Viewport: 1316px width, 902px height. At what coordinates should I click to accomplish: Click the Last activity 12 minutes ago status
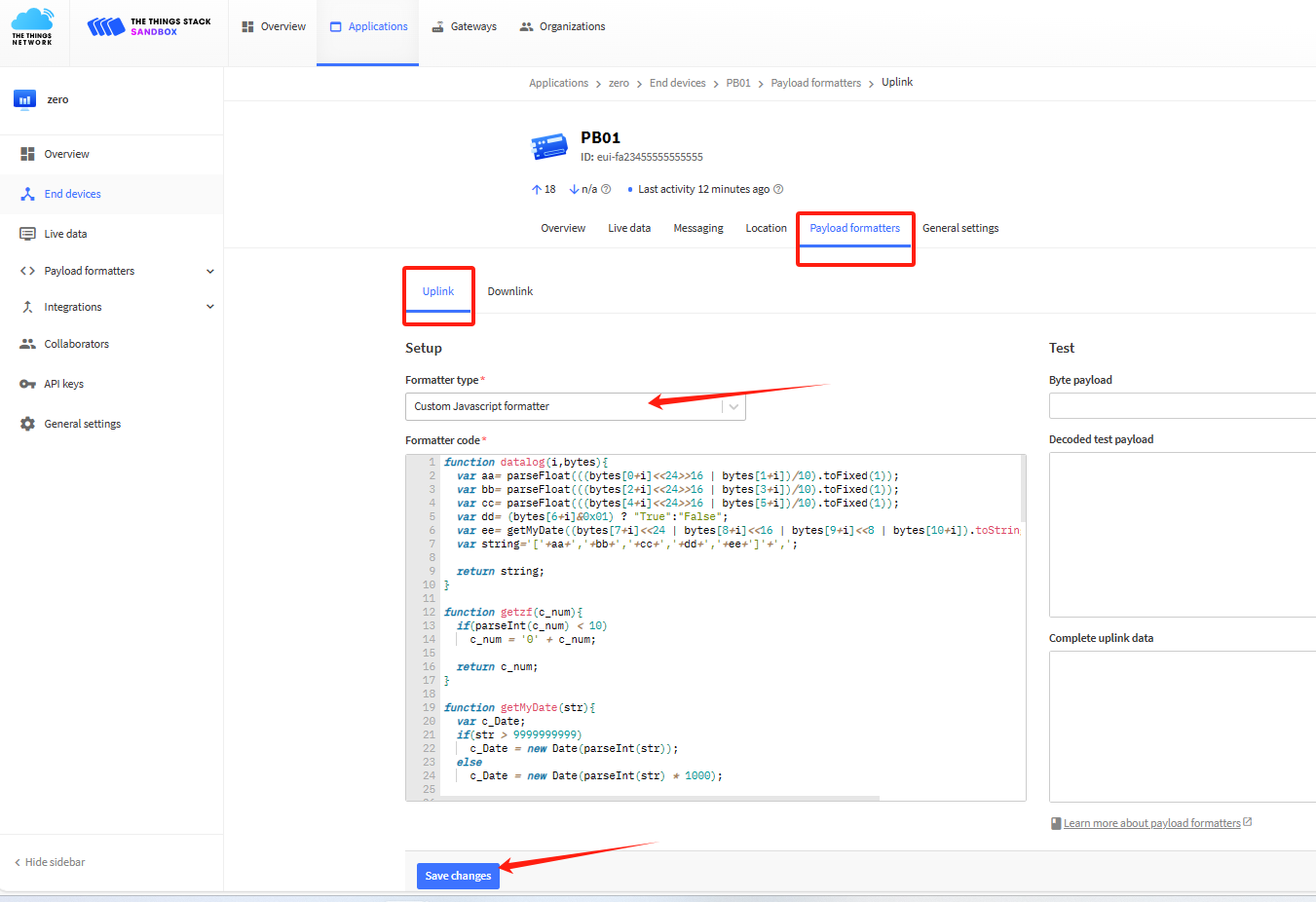pyautogui.click(x=703, y=189)
